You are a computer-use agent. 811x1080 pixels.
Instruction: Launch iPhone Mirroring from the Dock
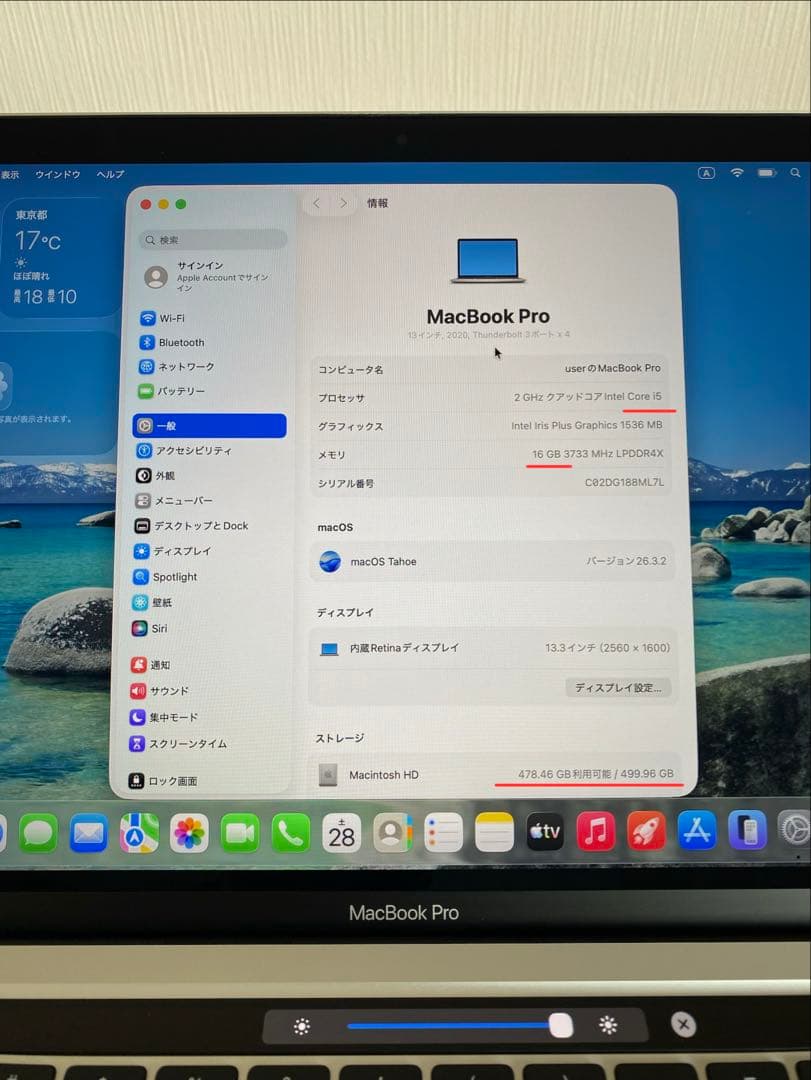[x=748, y=830]
